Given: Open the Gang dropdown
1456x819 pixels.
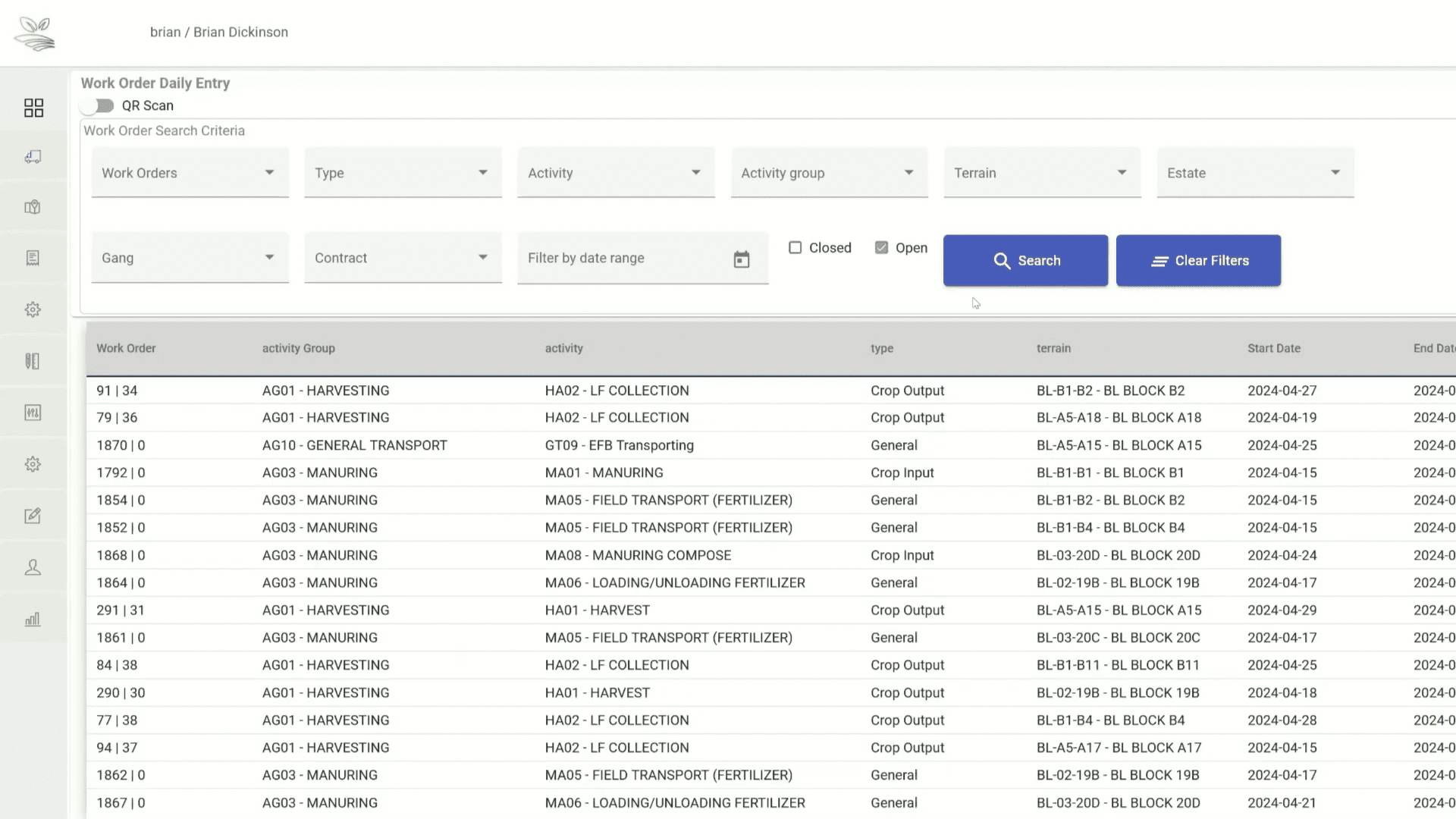Looking at the screenshot, I should click(x=190, y=258).
